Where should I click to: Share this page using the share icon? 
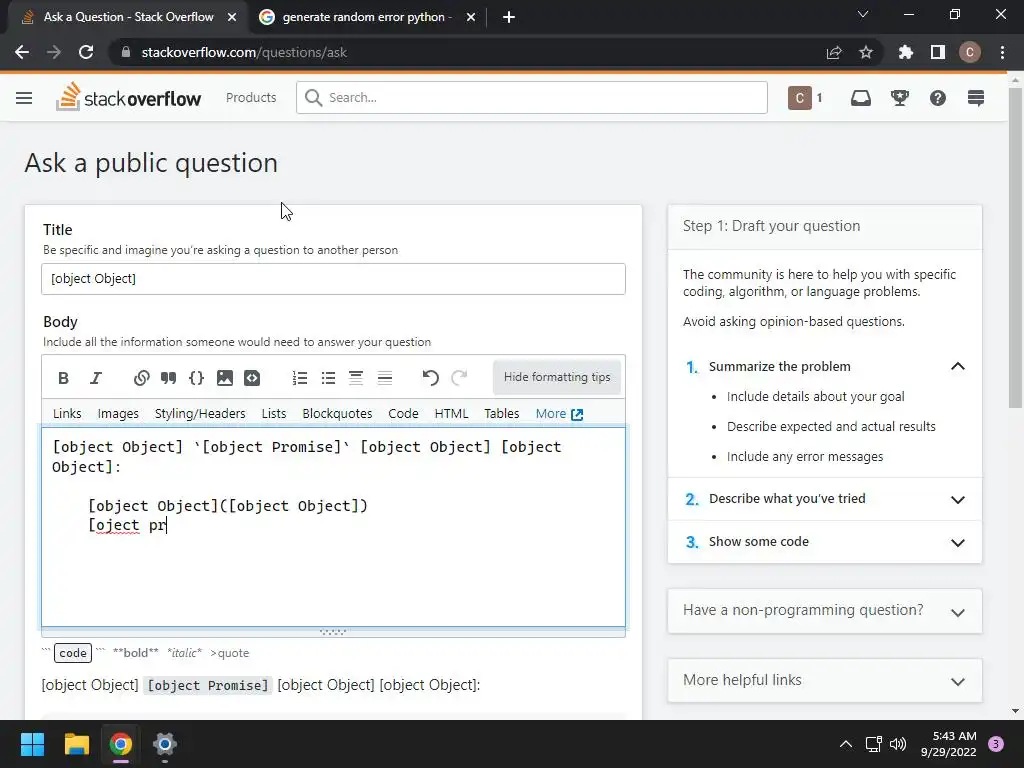[834, 52]
